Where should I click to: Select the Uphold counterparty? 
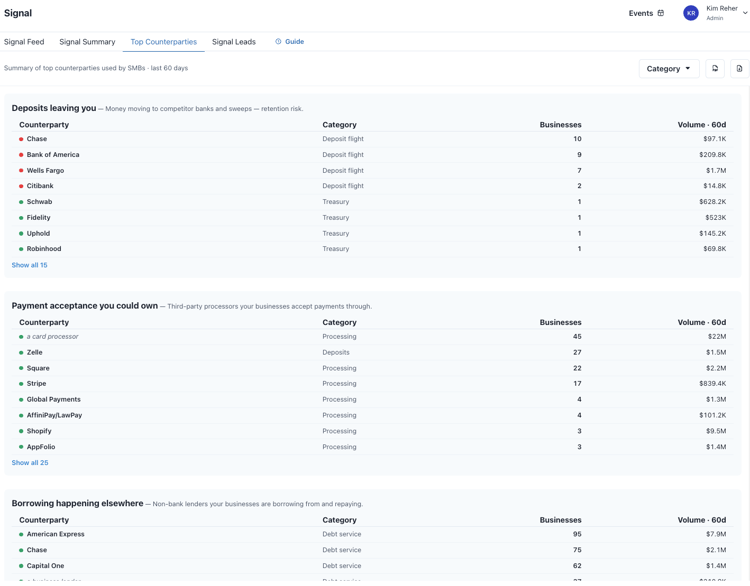click(38, 233)
